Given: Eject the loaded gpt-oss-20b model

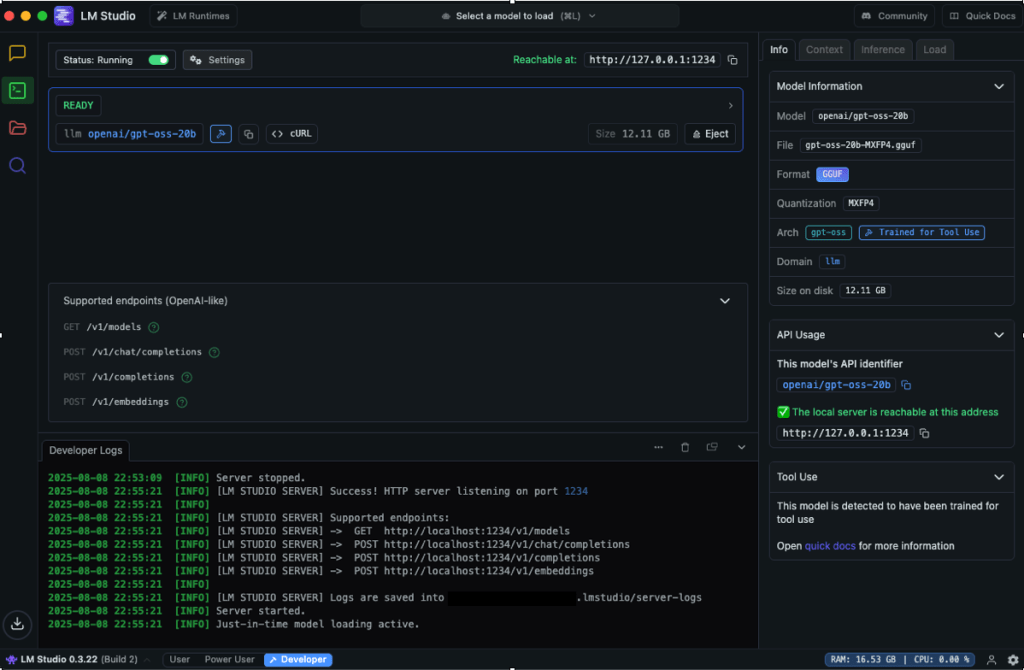Looking at the screenshot, I should coord(710,134).
